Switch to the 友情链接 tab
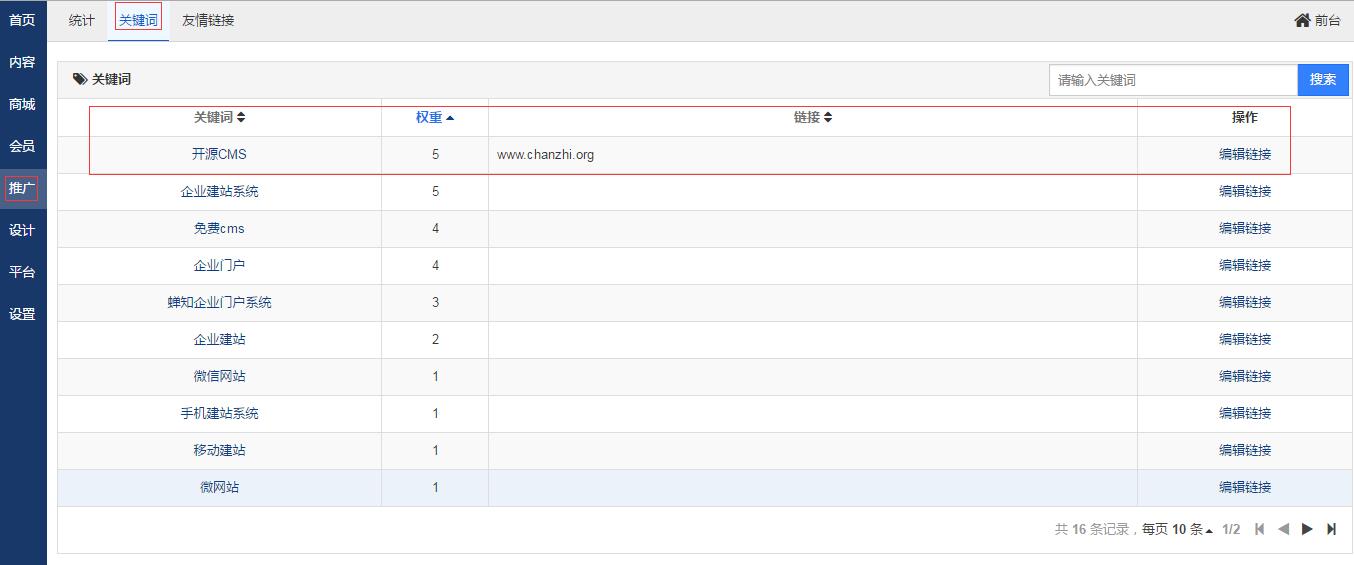Image resolution: width=1354 pixels, height=565 pixels. (208, 20)
